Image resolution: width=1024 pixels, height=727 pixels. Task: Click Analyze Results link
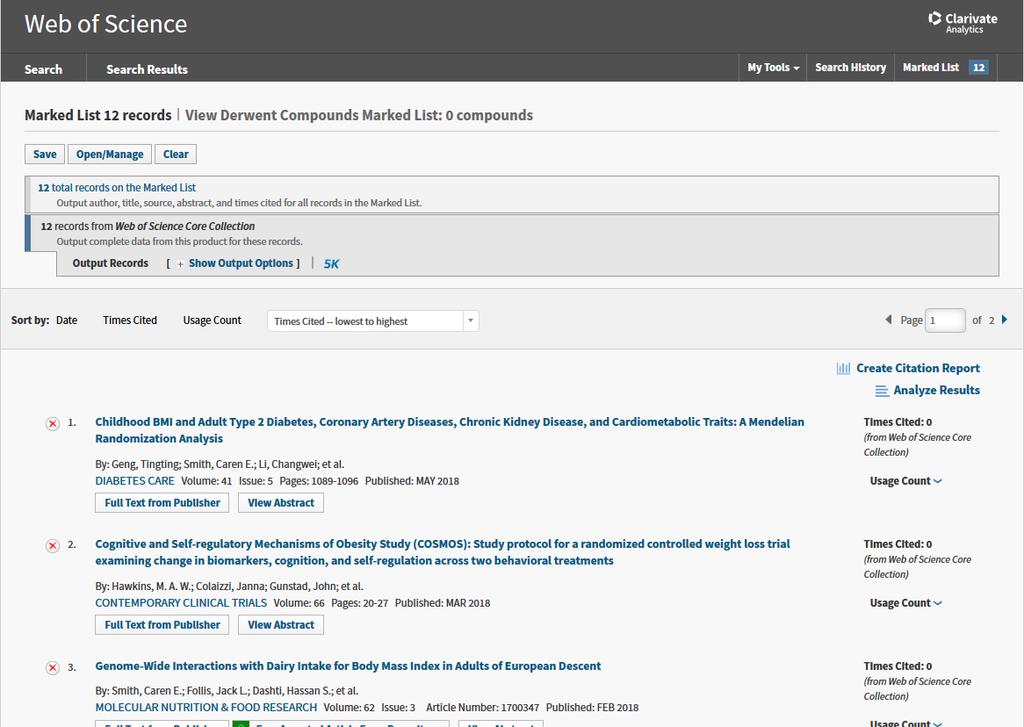tap(936, 391)
